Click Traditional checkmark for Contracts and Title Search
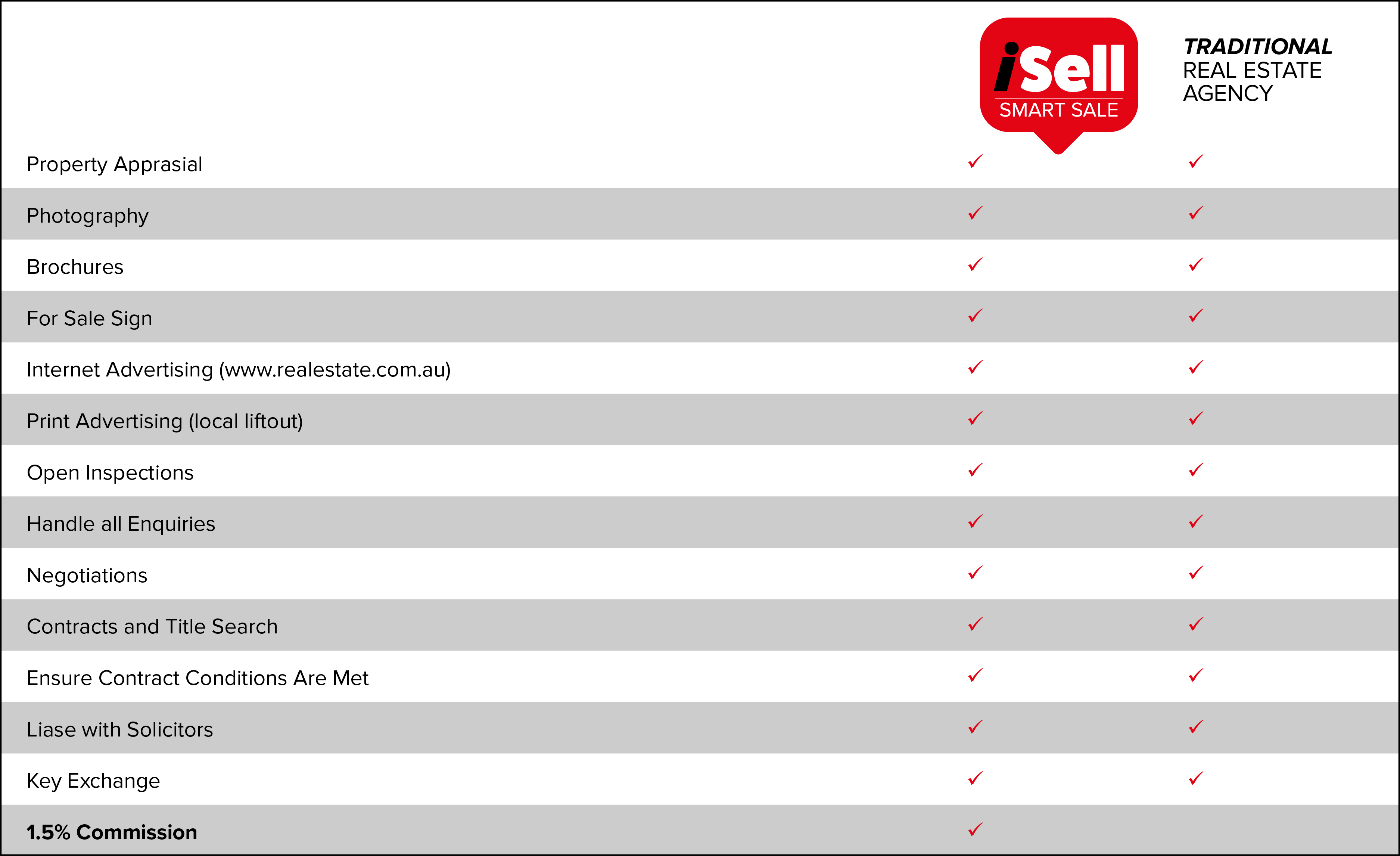The height and width of the screenshot is (856, 1400). (x=1196, y=624)
